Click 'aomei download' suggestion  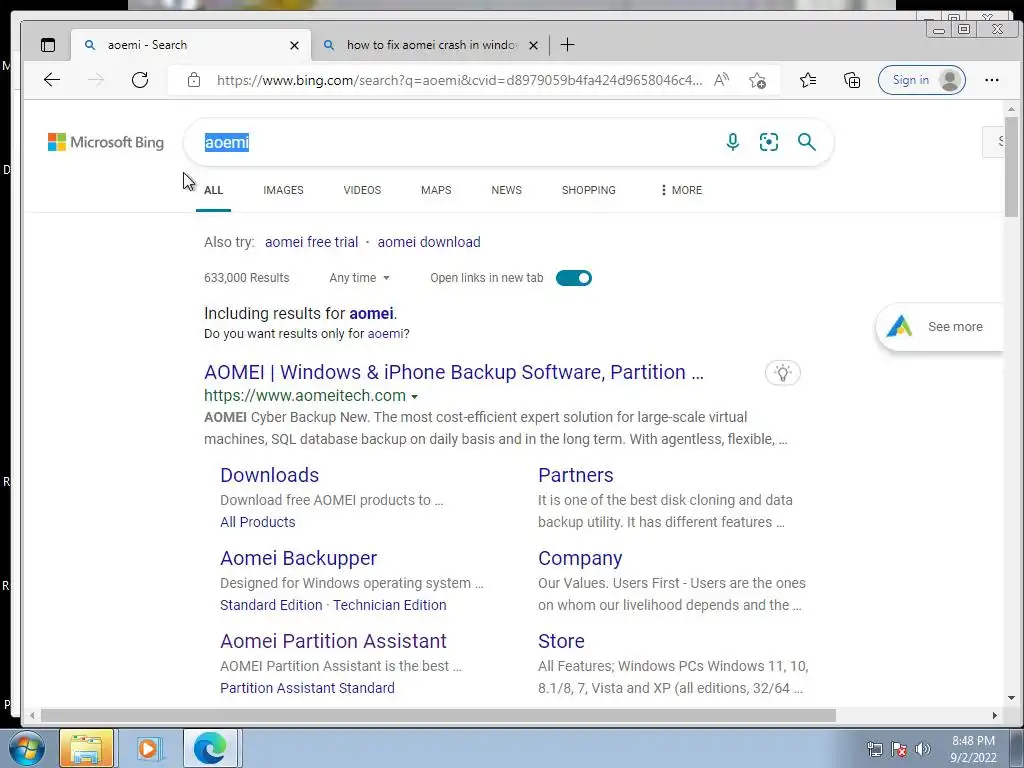[x=429, y=242]
